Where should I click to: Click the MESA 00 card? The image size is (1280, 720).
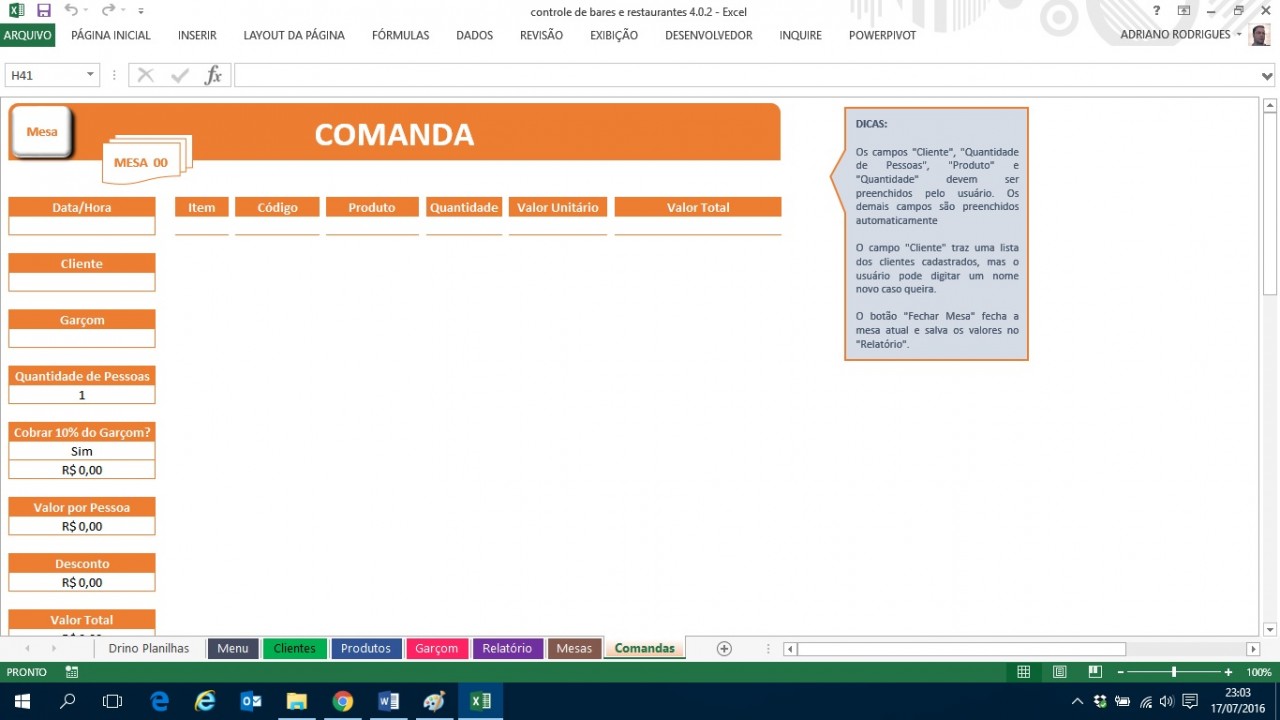pos(144,160)
